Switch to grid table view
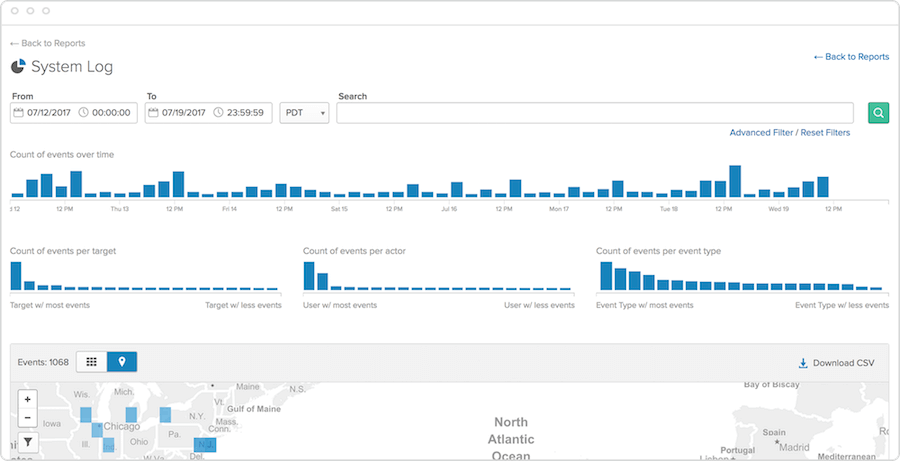 coord(92,362)
